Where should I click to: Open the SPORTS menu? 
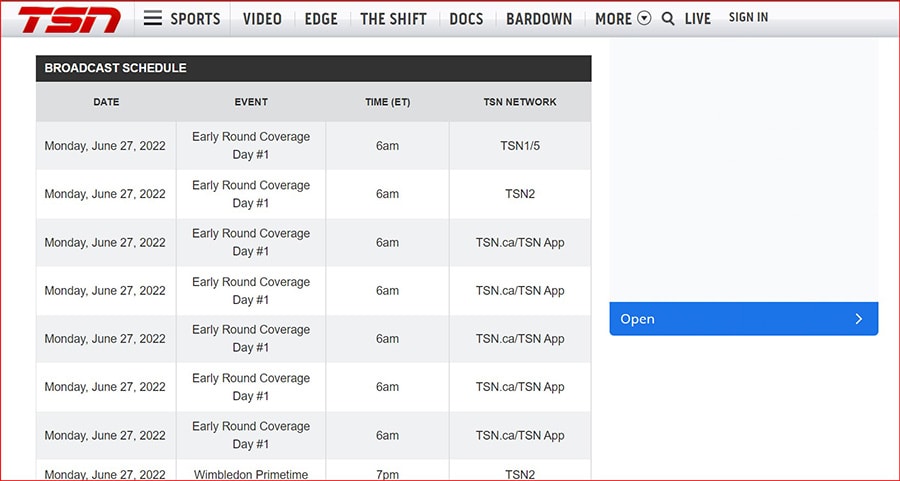pos(195,19)
